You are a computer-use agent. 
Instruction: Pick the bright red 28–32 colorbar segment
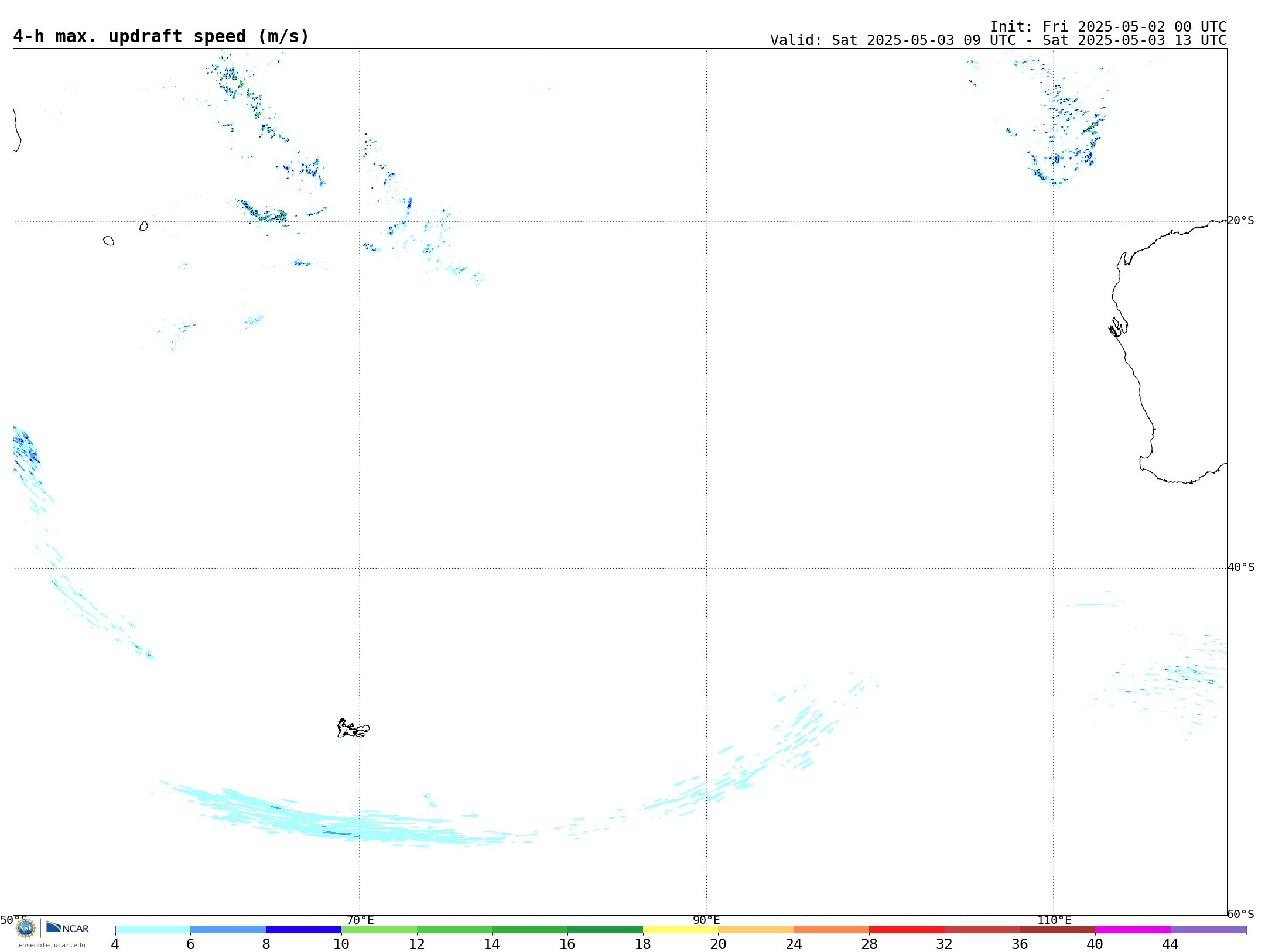point(907,929)
